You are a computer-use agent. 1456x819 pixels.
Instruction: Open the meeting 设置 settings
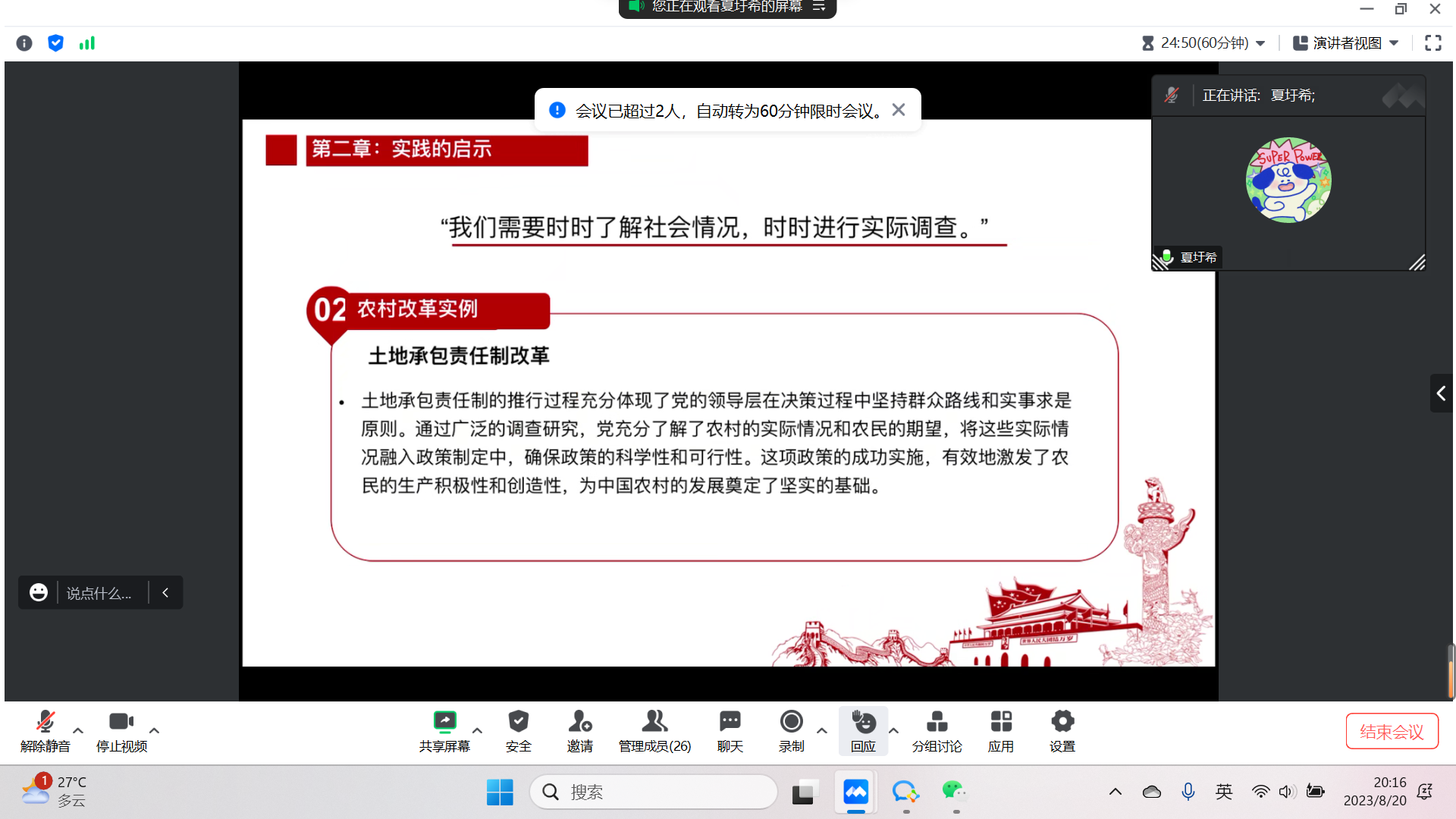(x=1062, y=730)
